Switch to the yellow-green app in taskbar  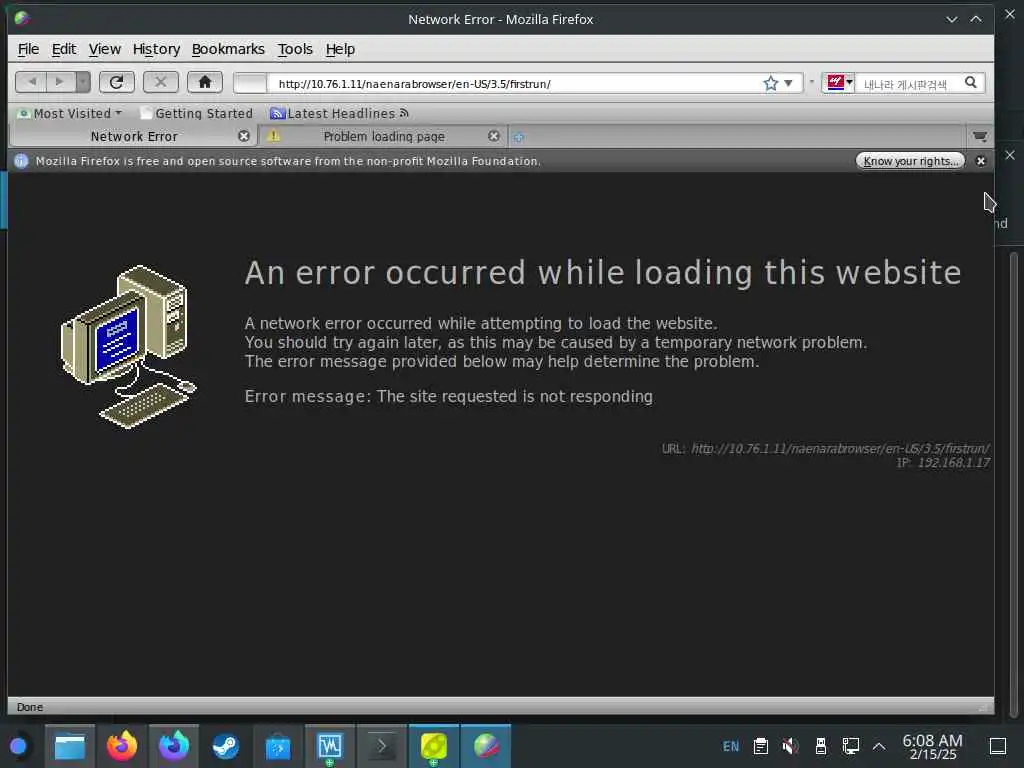coord(434,746)
